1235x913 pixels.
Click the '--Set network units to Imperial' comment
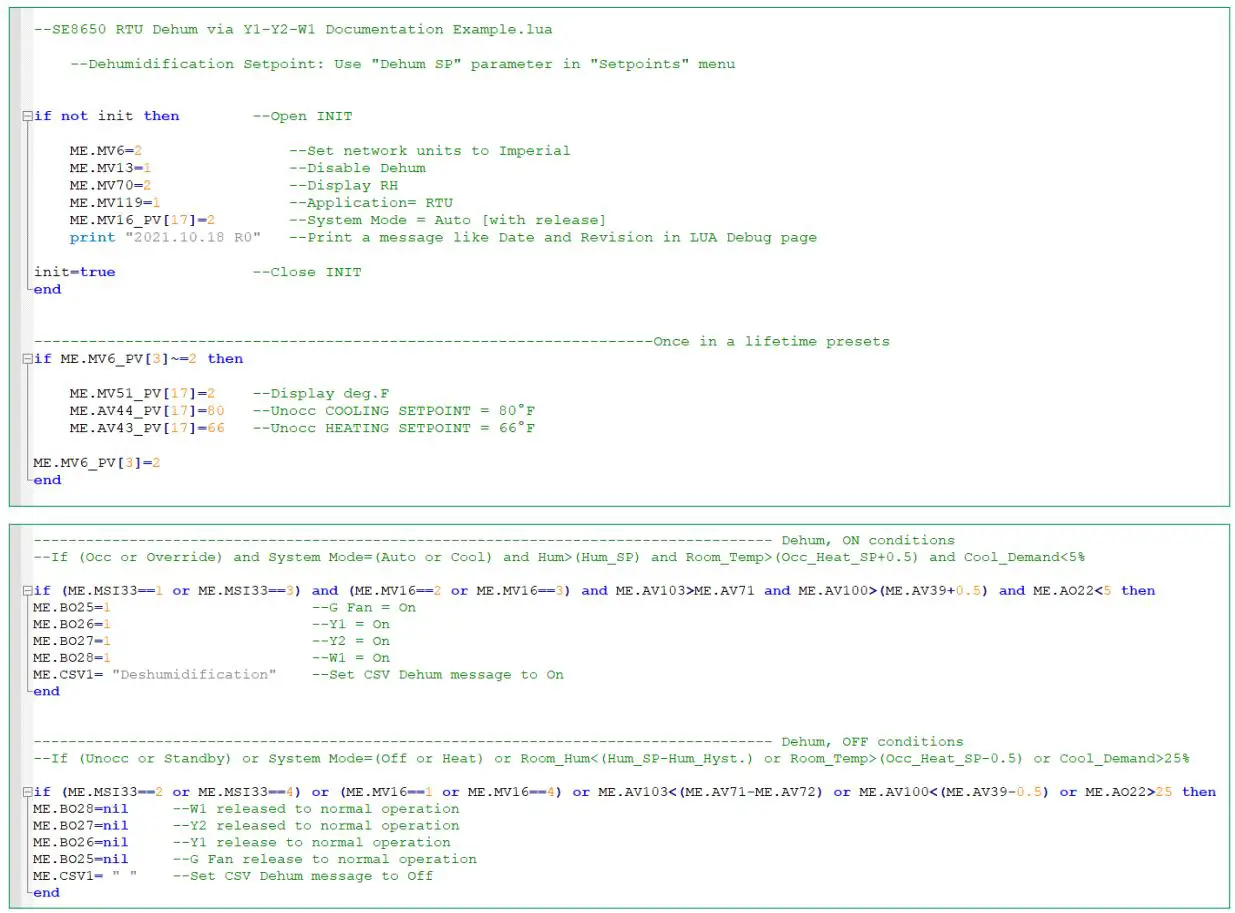430,151
